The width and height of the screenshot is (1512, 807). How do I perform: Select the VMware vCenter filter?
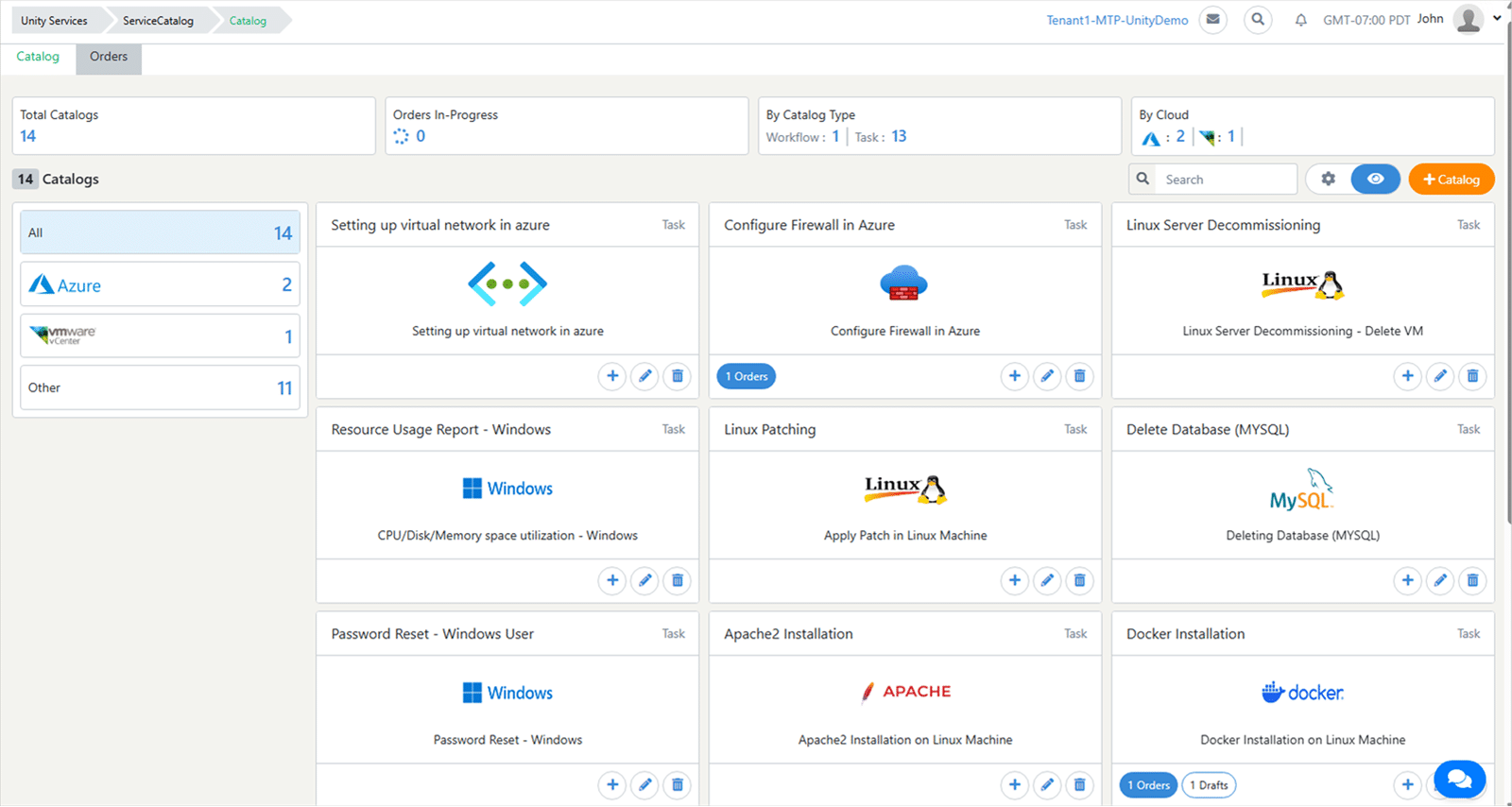pos(160,335)
